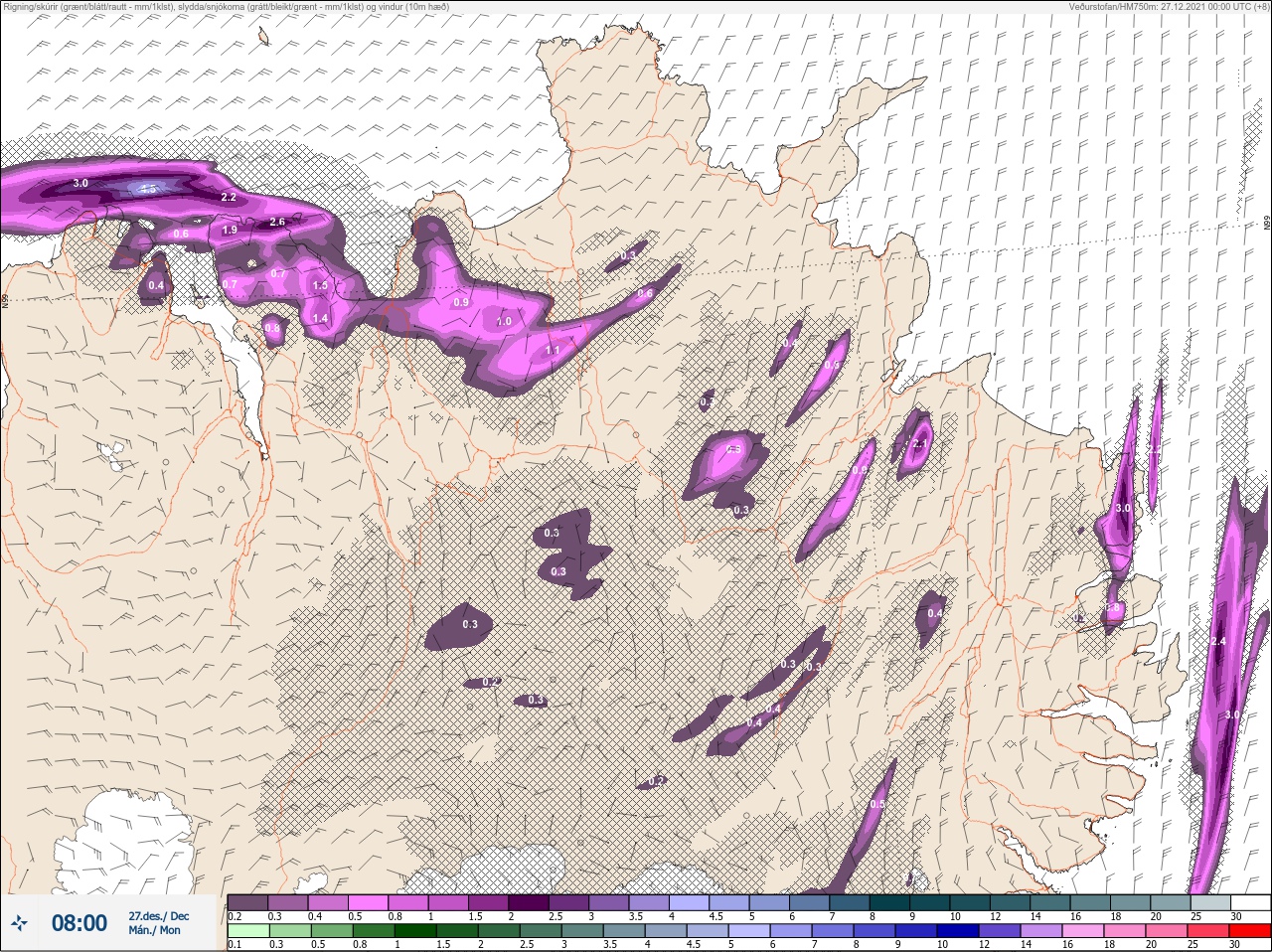This screenshot has width=1272, height=952.
Task: Select the darkest purple swatch between 2 and 2.5
Action: tap(530, 902)
